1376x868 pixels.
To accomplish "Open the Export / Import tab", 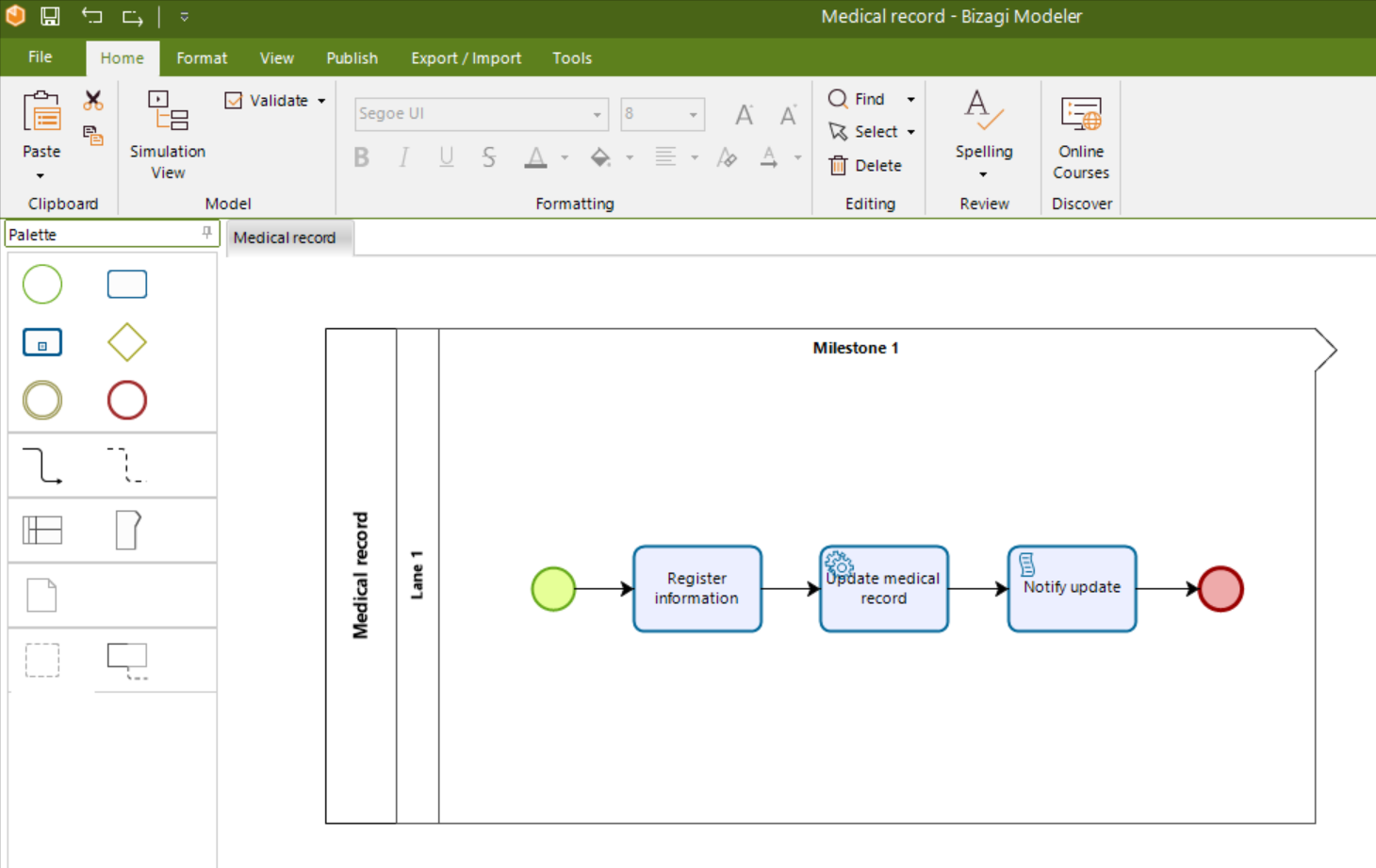I will click(466, 57).
